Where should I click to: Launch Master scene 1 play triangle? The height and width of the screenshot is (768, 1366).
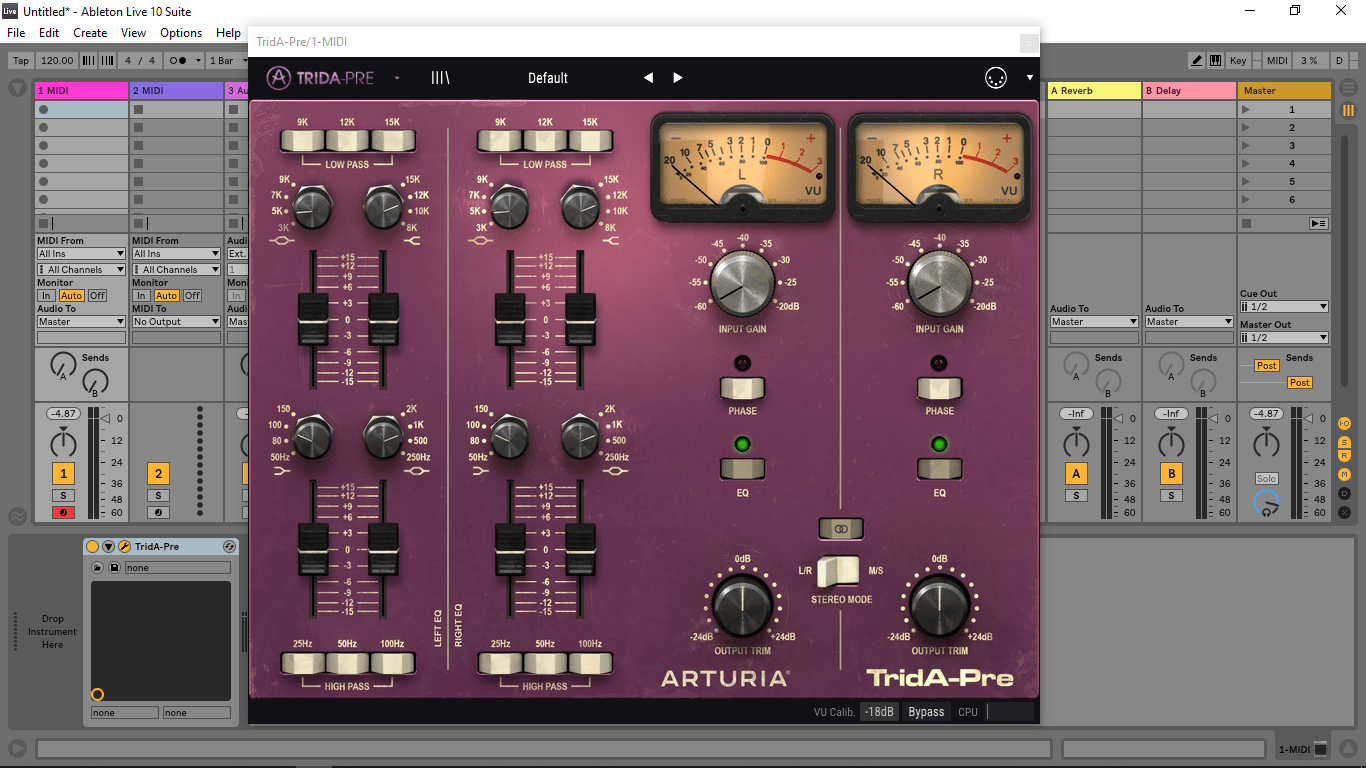coord(1246,110)
